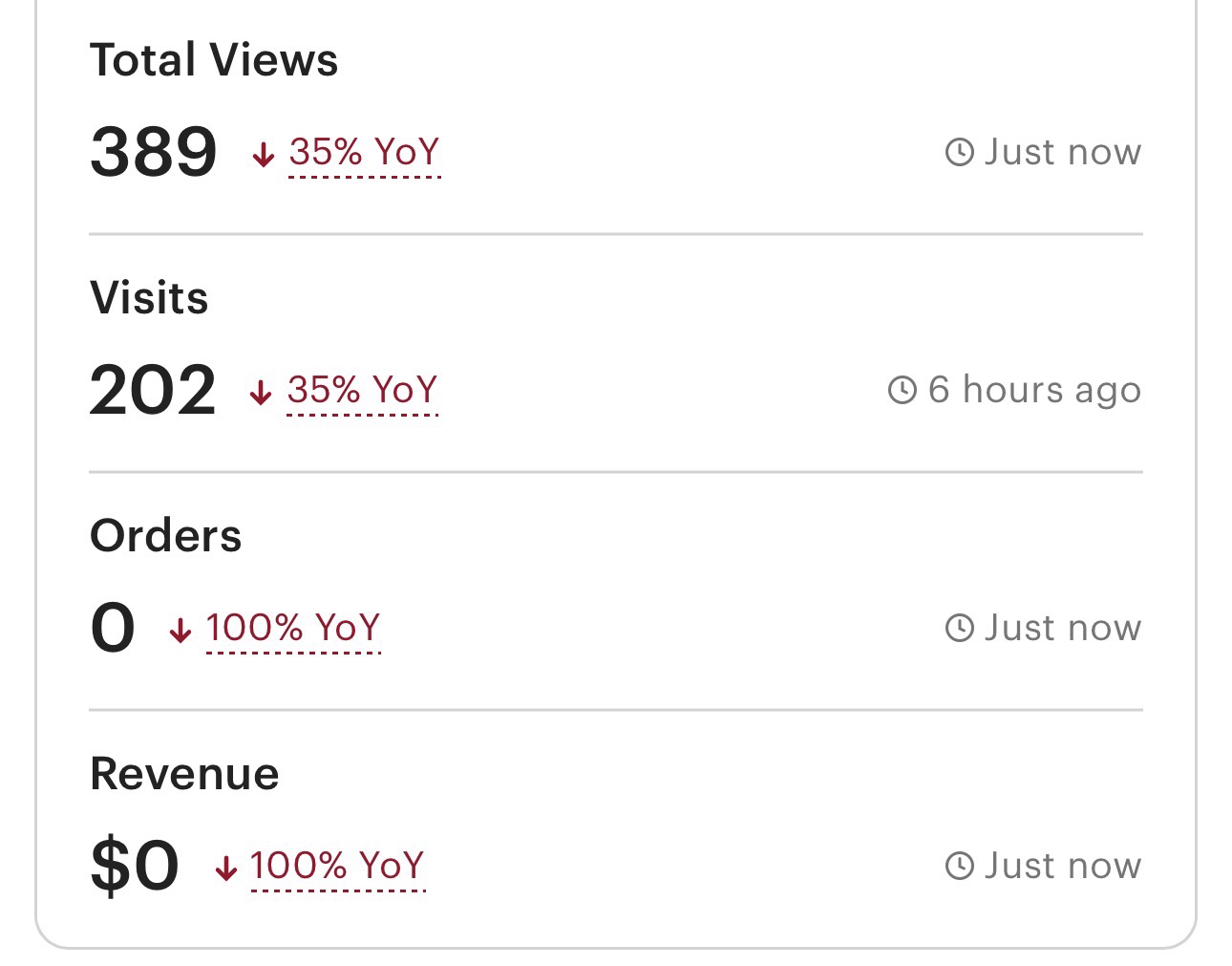
Task: Open the Orders 100% YoY link
Action: tap(293, 628)
